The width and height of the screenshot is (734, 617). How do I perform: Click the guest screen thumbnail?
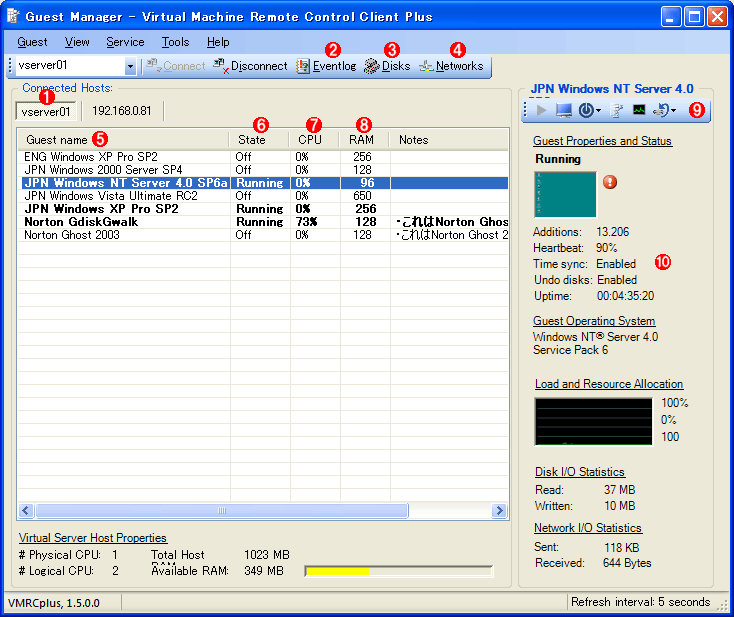tap(565, 194)
